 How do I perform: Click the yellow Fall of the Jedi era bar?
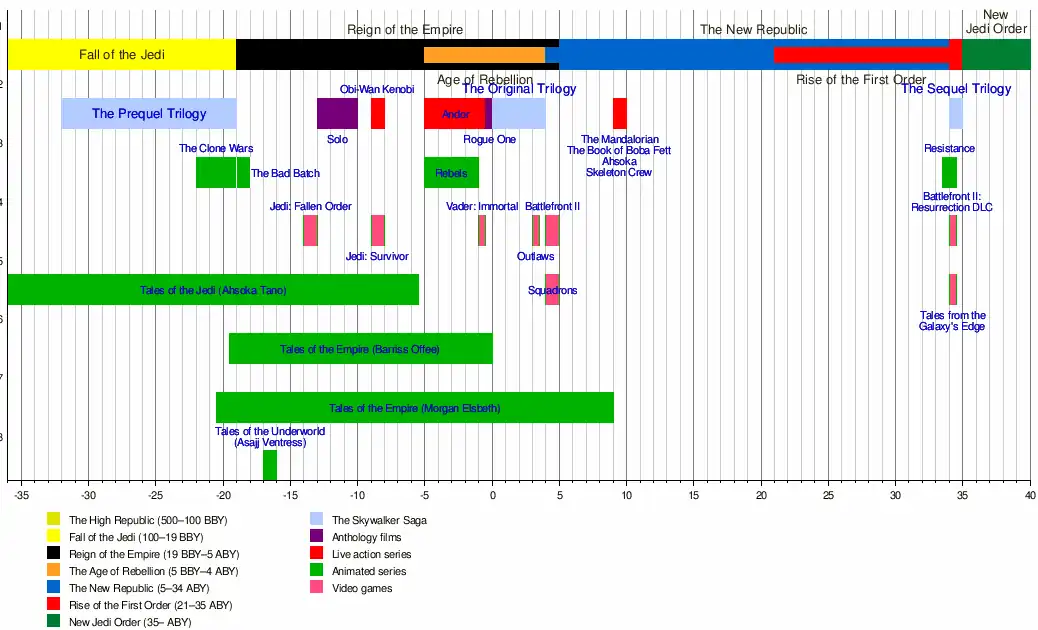coord(122,55)
